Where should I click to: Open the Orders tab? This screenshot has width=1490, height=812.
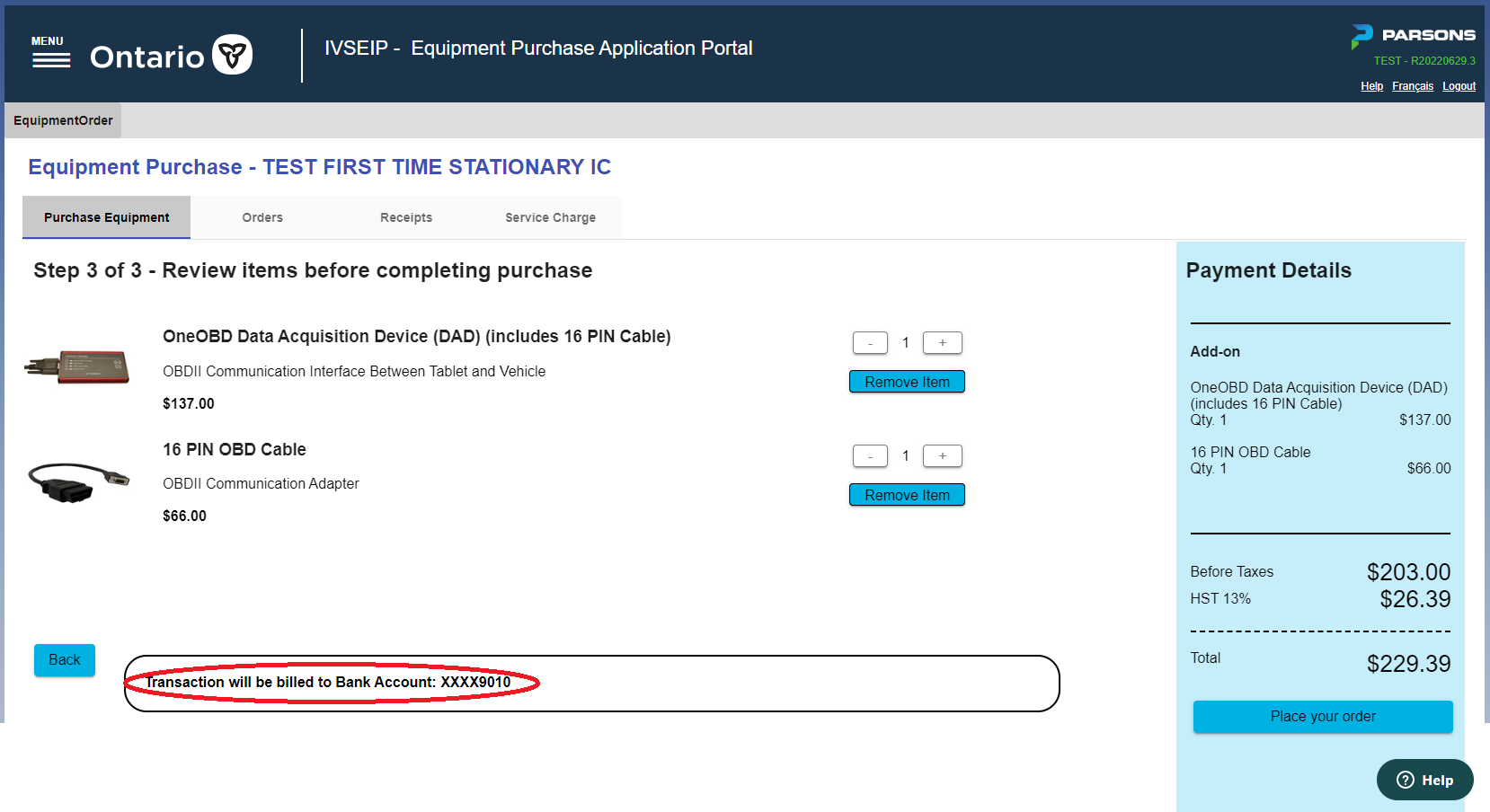(262, 217)
